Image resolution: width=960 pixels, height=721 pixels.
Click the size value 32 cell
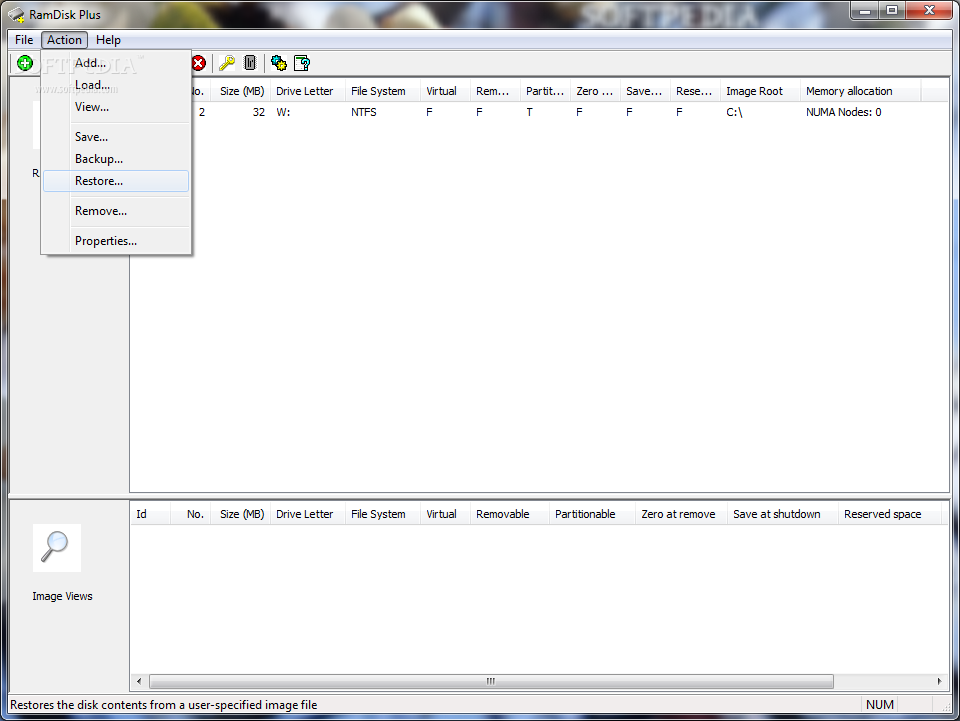click(x=259, y=112)
